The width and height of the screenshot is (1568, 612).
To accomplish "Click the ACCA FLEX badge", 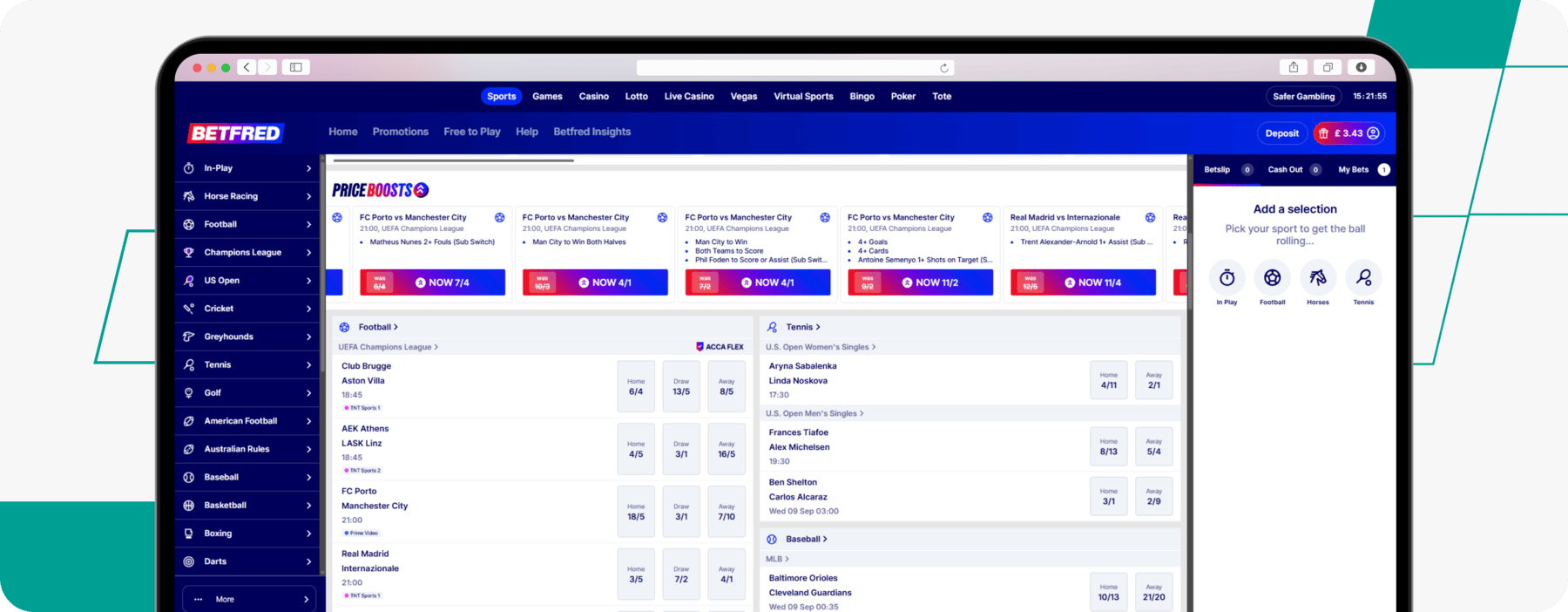I will (x=720, y=347).
